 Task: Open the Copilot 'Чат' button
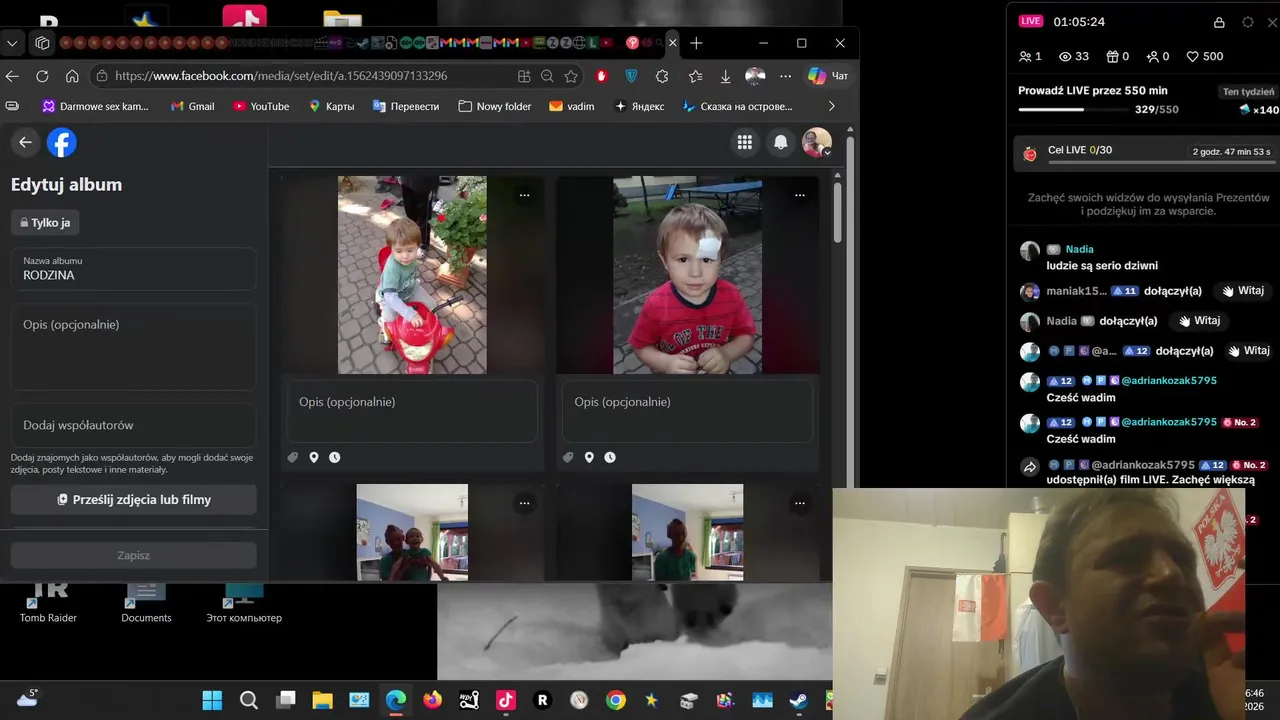tap(828, 76)
